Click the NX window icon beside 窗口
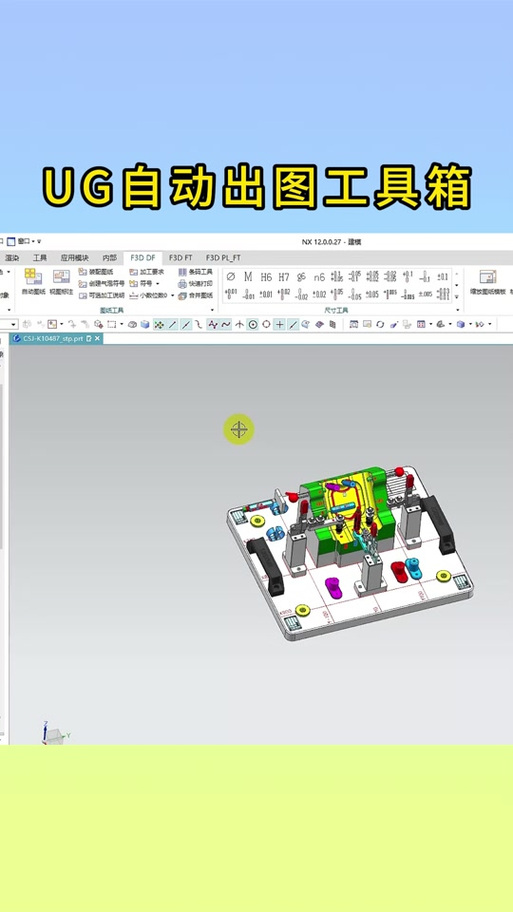 [11, 241]
